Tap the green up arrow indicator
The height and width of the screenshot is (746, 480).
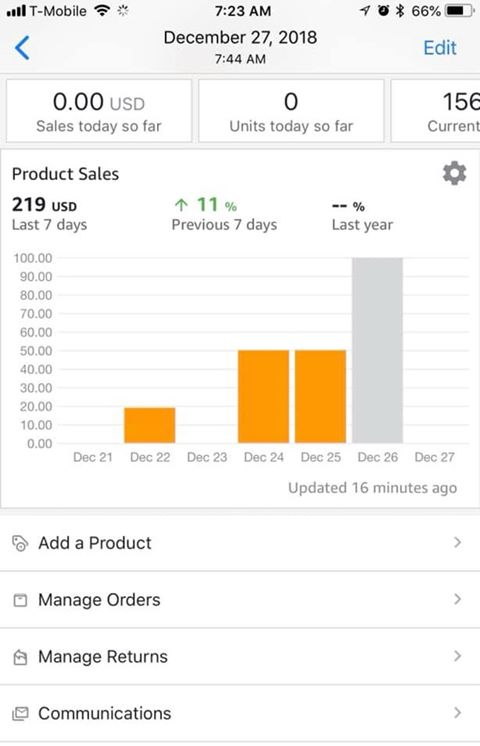tap(181, 205)
